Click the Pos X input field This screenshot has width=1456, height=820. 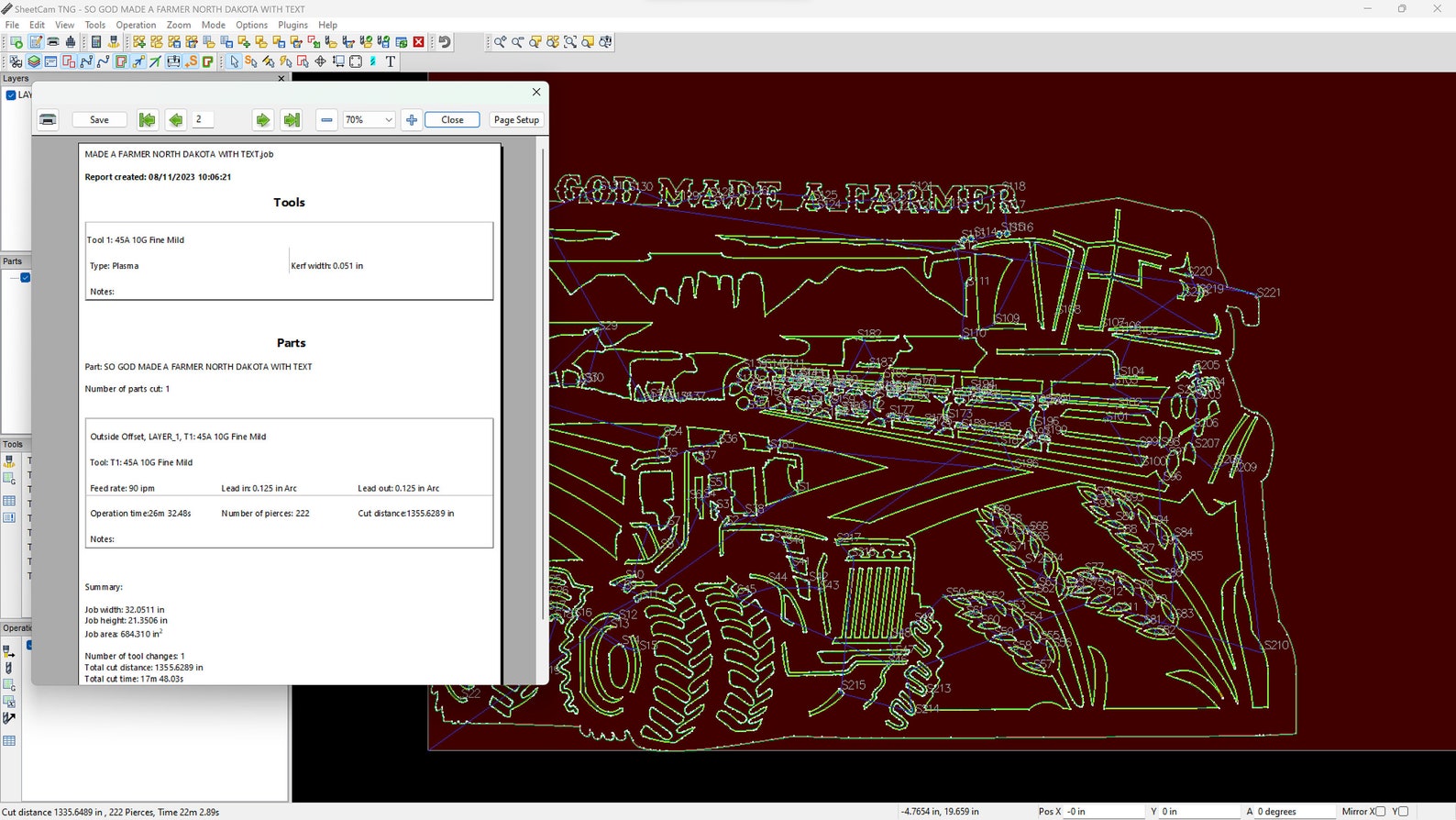tap(1104, 812)
